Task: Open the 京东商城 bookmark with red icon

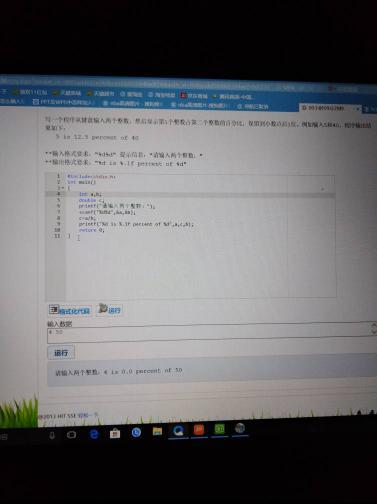Action: 194,96
